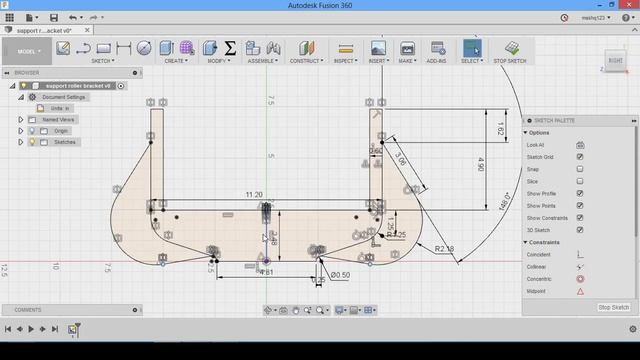Redo the last action

(x=94, y=18)
